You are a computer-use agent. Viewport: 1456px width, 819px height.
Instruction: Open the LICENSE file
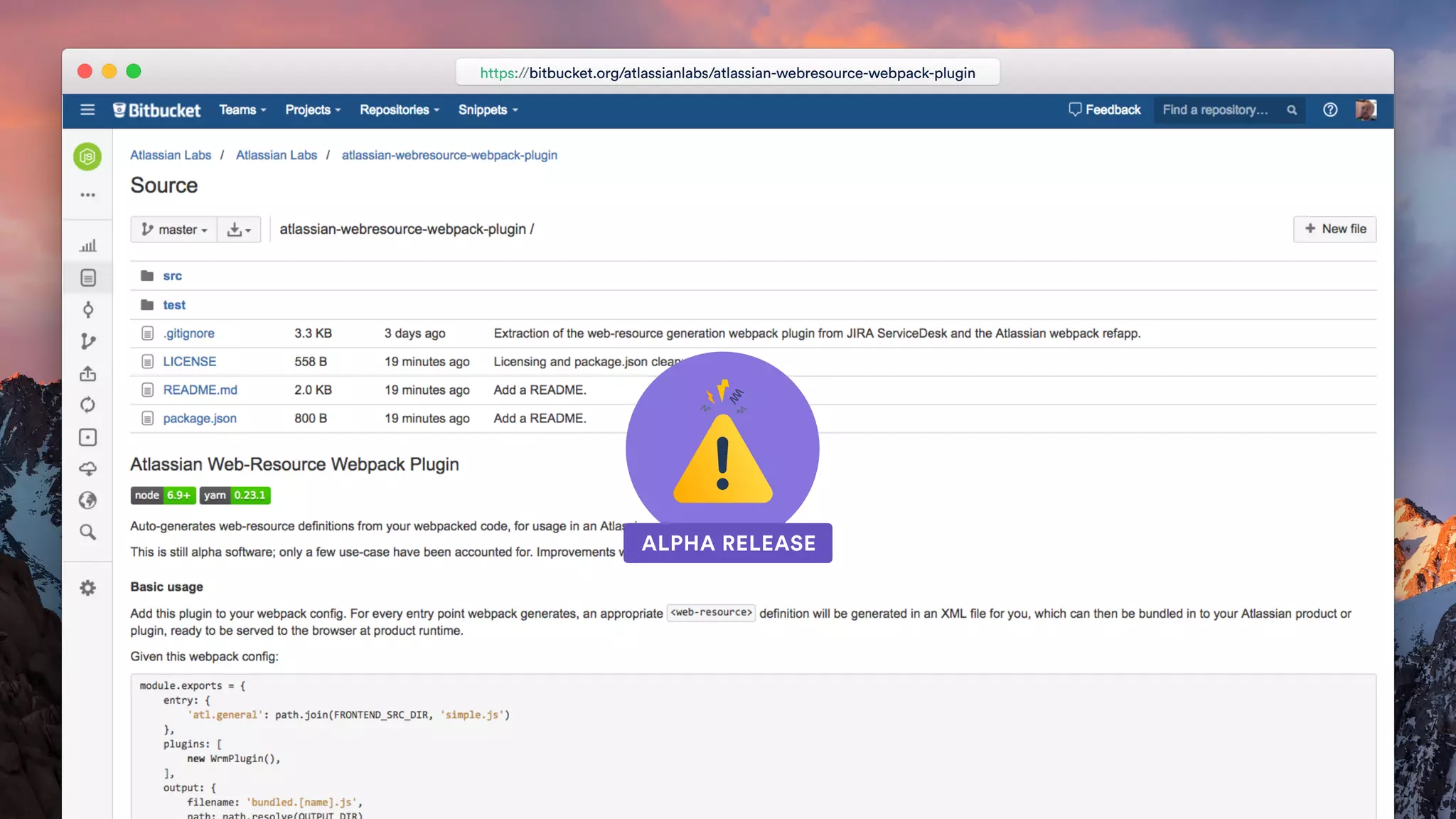point(190,362)
